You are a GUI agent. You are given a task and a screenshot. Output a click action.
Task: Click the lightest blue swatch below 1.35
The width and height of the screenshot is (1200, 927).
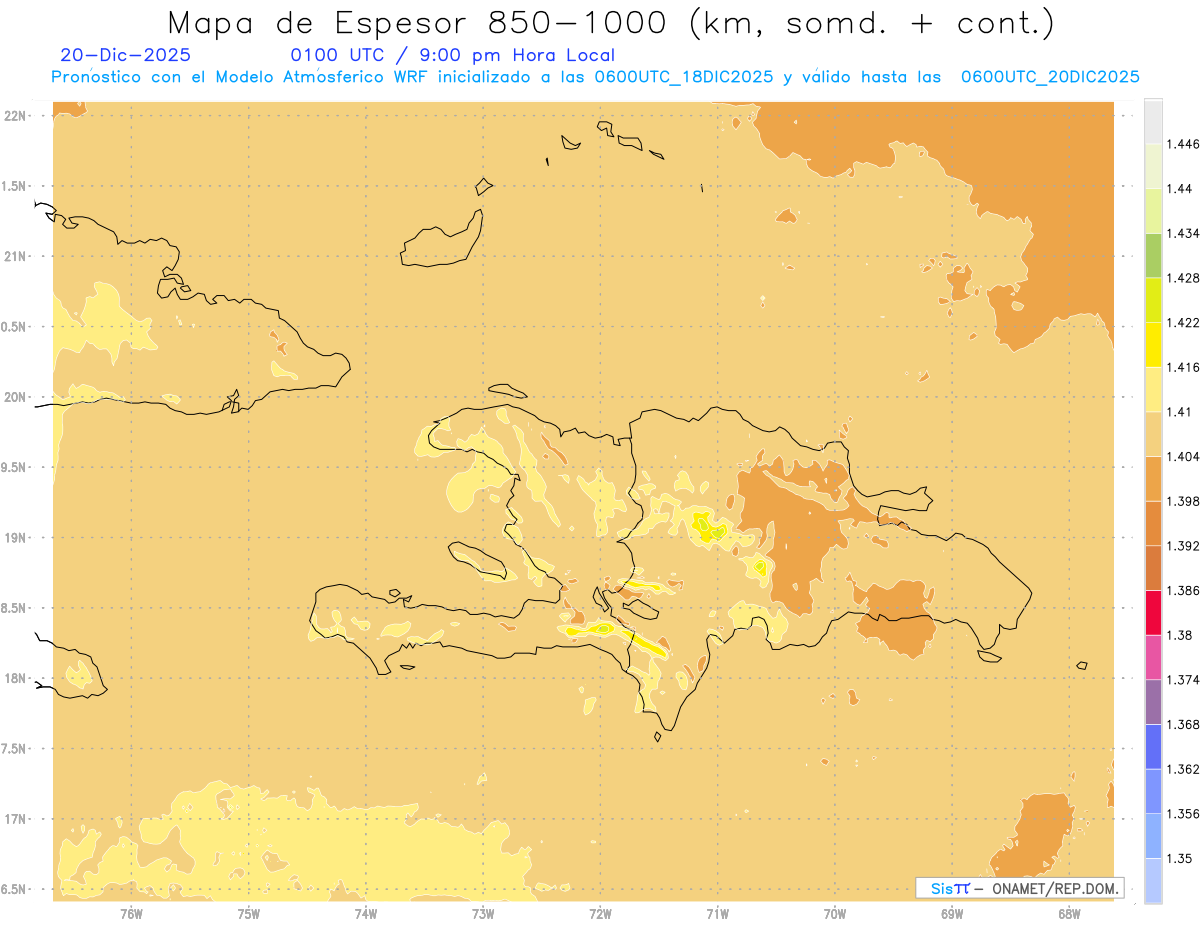pyautogui.click(x=1153, y=880)
